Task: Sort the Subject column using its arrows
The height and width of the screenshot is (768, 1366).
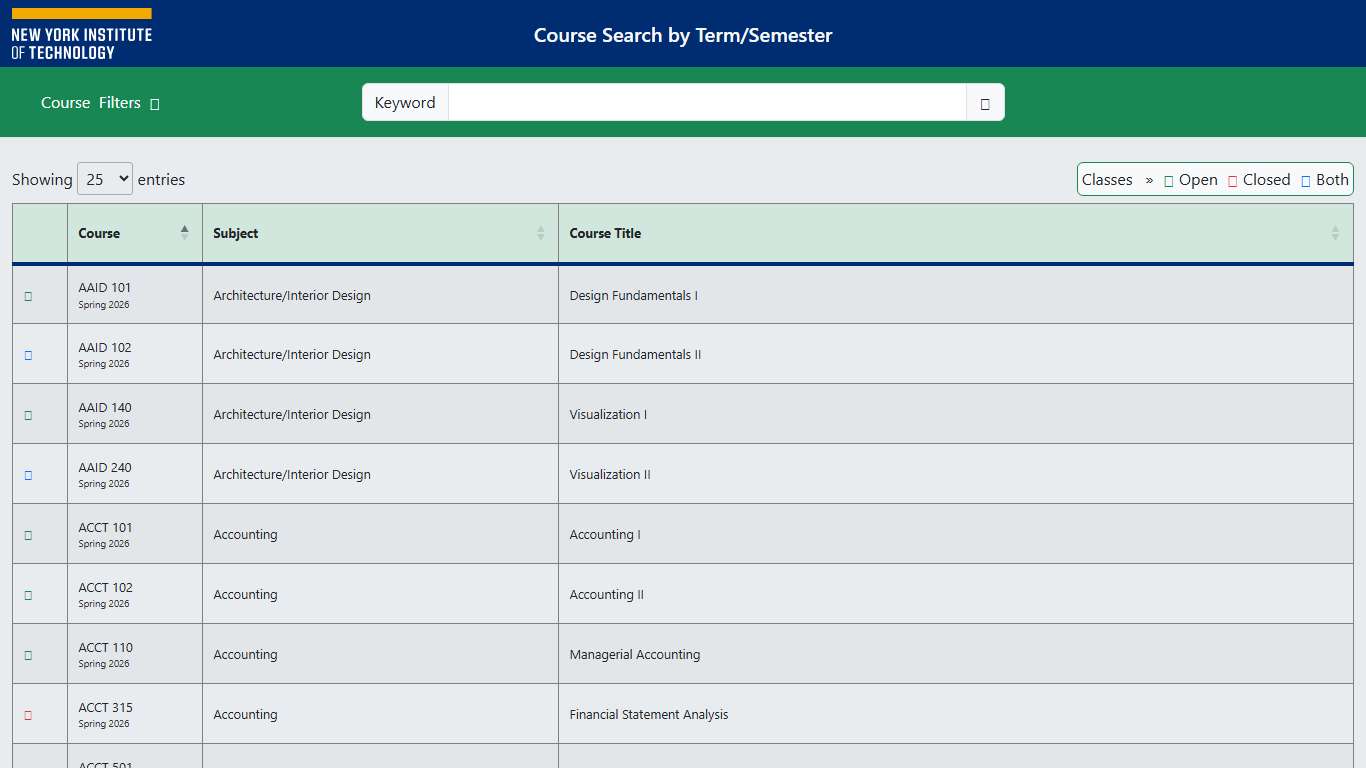Action: point(538,233)
